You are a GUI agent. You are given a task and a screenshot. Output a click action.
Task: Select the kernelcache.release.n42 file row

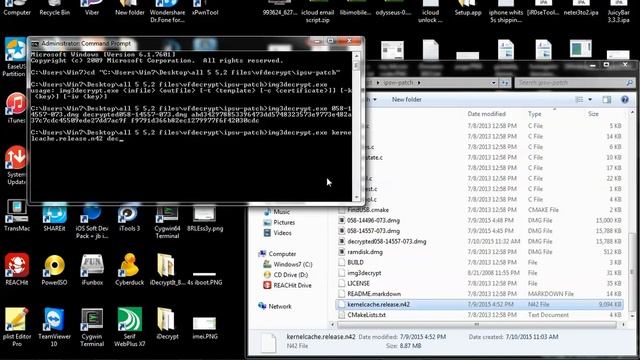click(479, 304)
